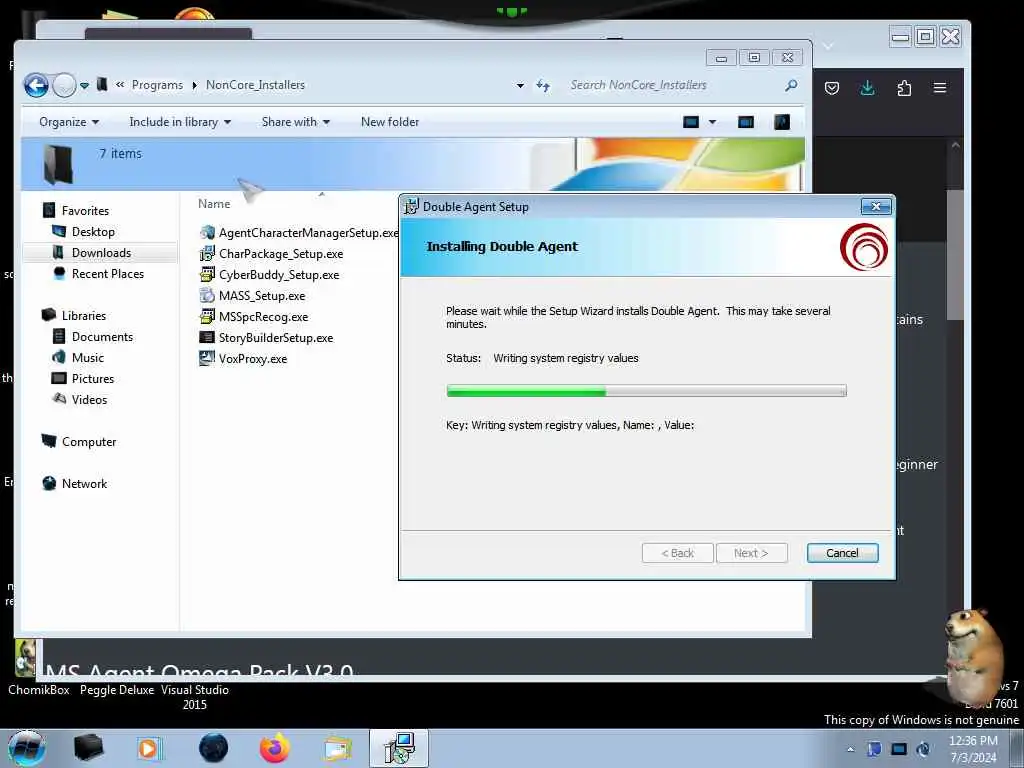Select Downloads in the navigation pane
The height and width of the screenshot is (768, 1024).
pos(101,253)
